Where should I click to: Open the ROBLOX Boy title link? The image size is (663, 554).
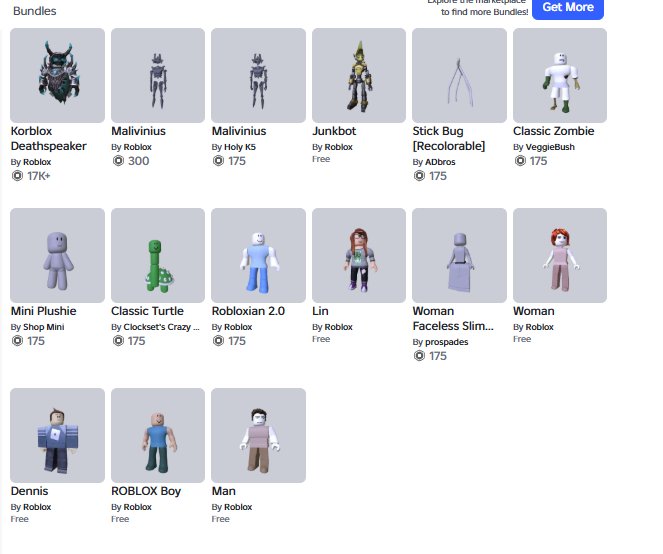tap(146, 491)
